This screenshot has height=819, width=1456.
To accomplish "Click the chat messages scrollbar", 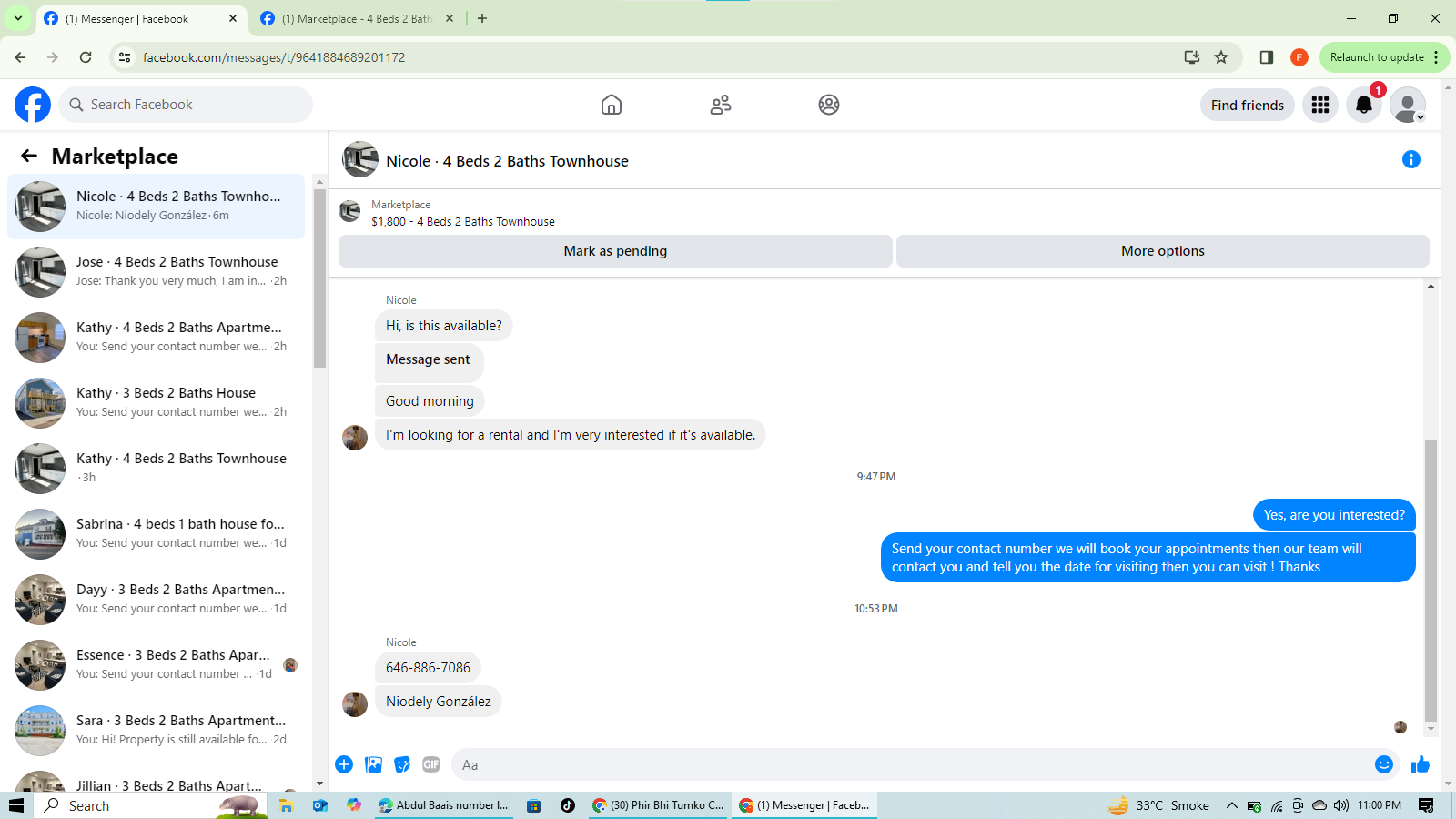I will 1431,581.
